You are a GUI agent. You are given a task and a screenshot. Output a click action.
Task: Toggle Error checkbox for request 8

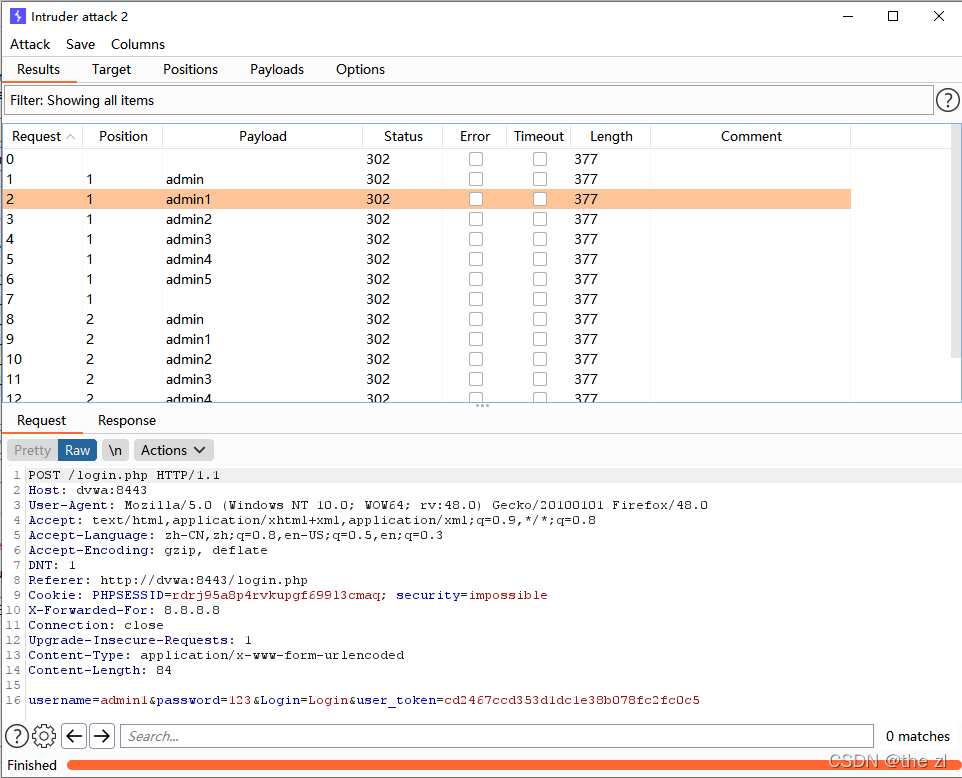point(475,319)
